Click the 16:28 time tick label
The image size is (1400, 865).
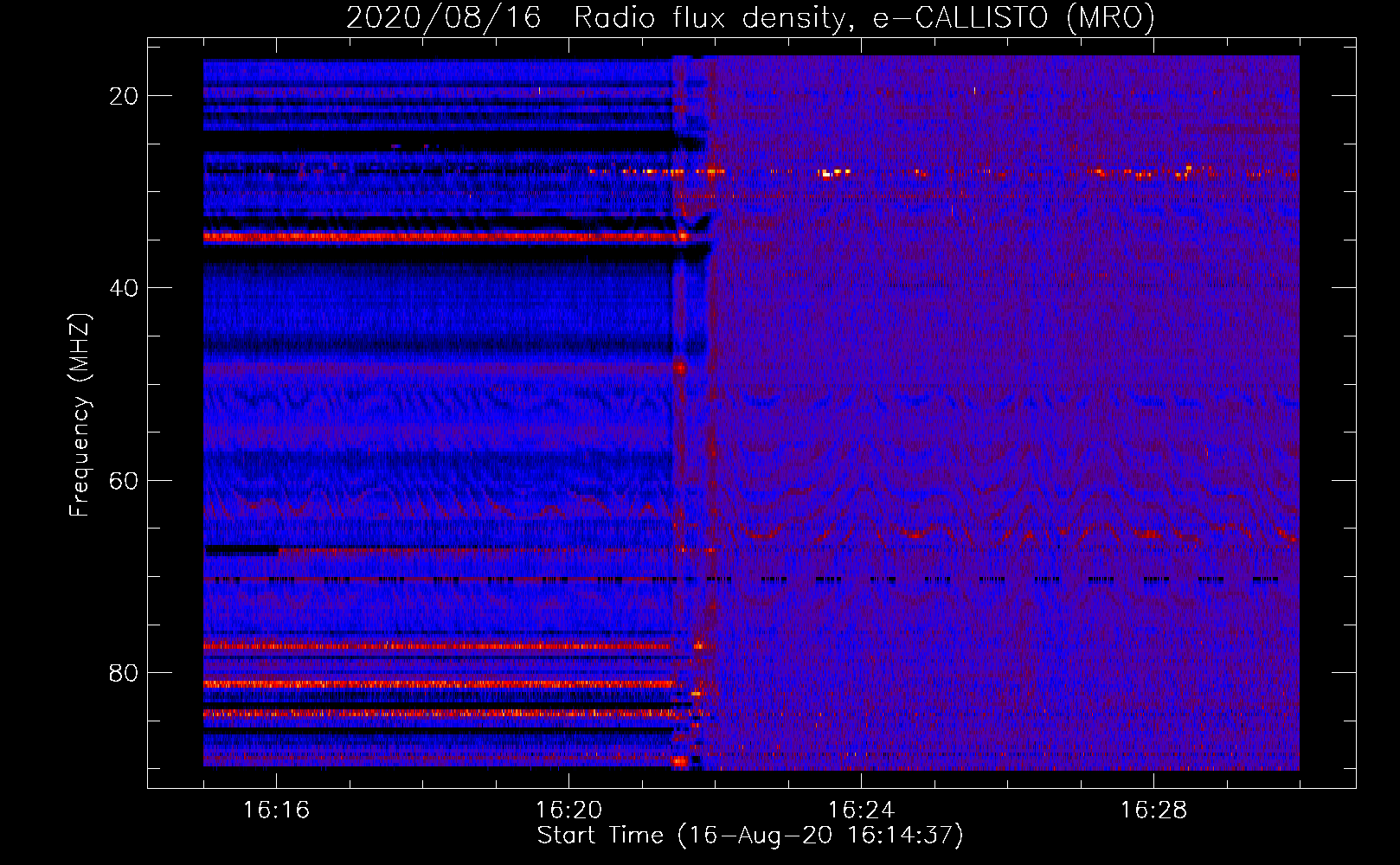point(1153,811)
